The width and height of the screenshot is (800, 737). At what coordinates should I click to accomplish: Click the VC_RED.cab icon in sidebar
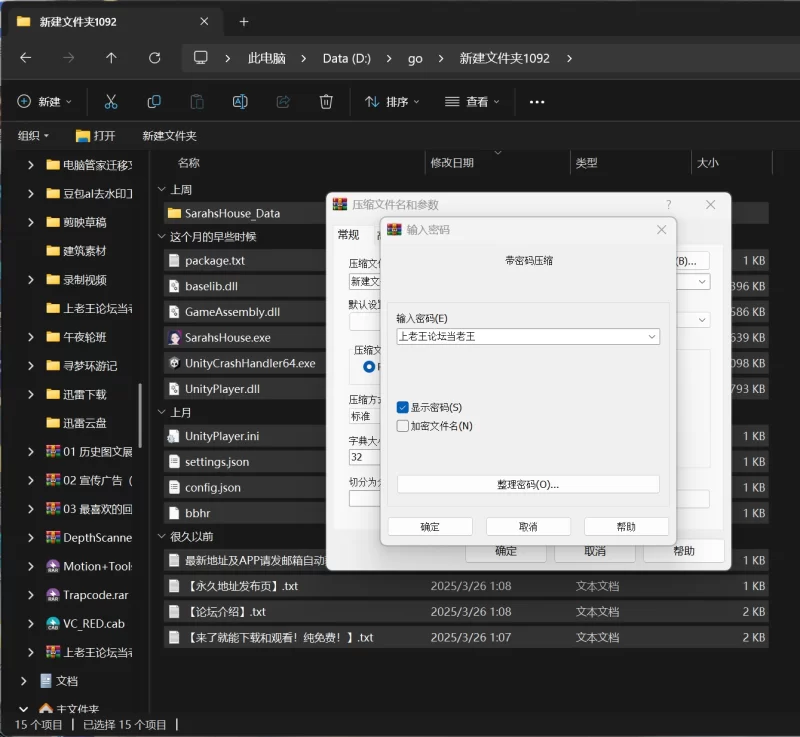(x=53, y=623)
